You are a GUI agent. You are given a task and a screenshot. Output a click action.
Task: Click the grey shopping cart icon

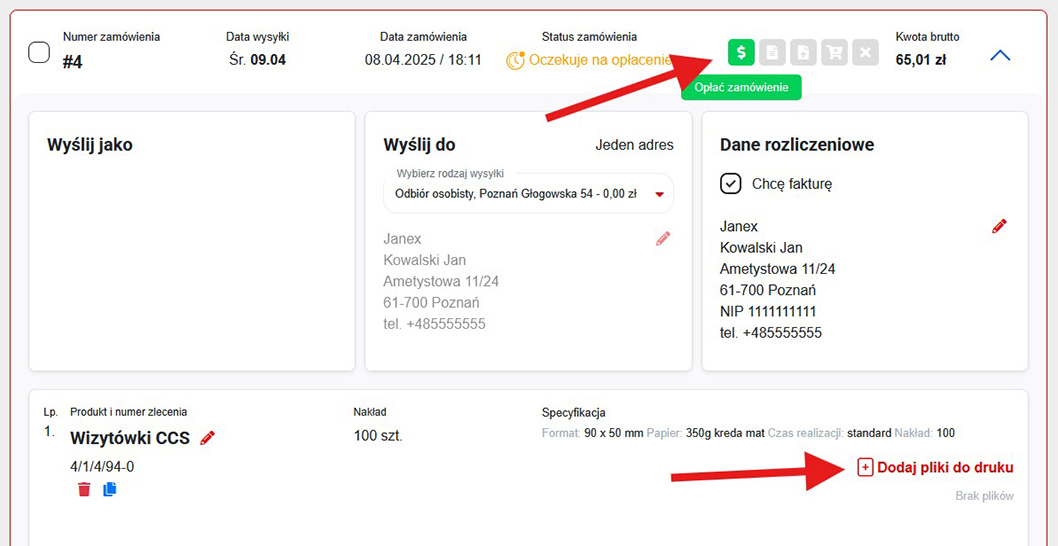834,52
